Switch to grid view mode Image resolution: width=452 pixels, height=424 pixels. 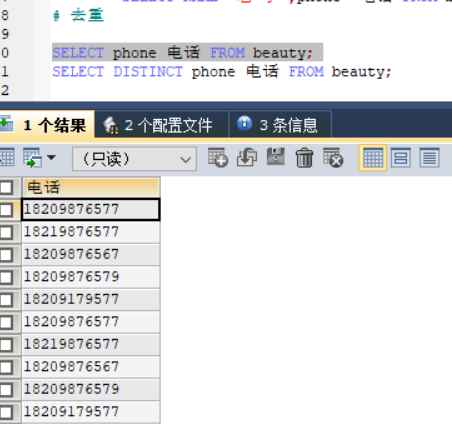click(373, 158)
